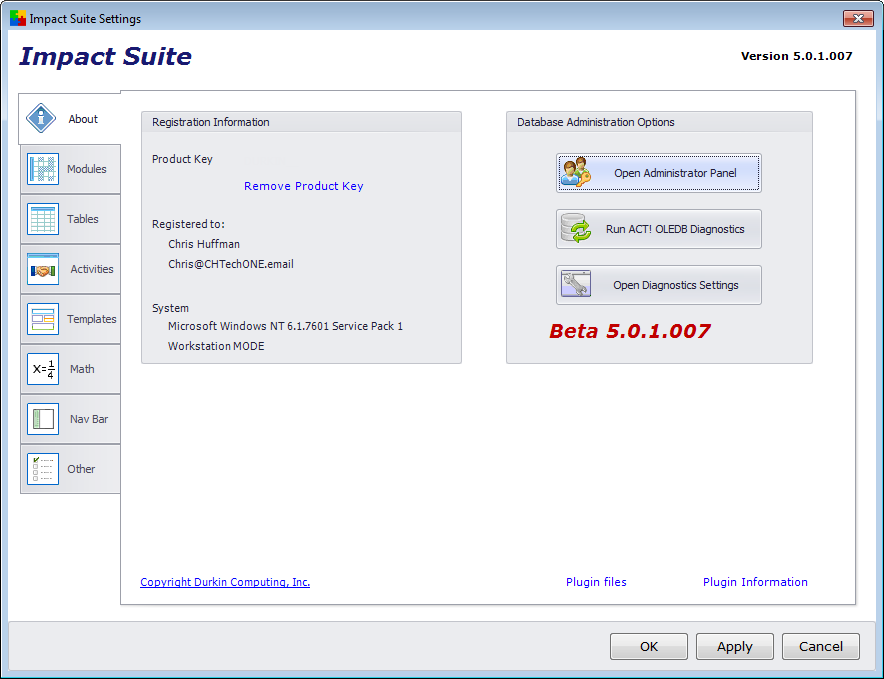
Task: Close the Impact Suite Settings window
Action: [x=858, y=18]
